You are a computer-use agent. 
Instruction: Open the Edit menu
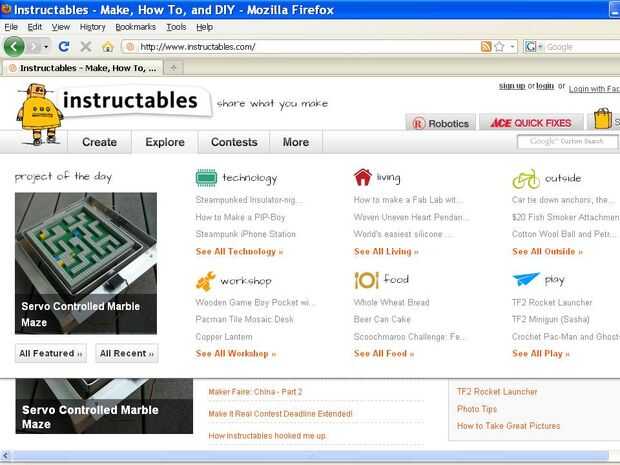click(34, 27)
